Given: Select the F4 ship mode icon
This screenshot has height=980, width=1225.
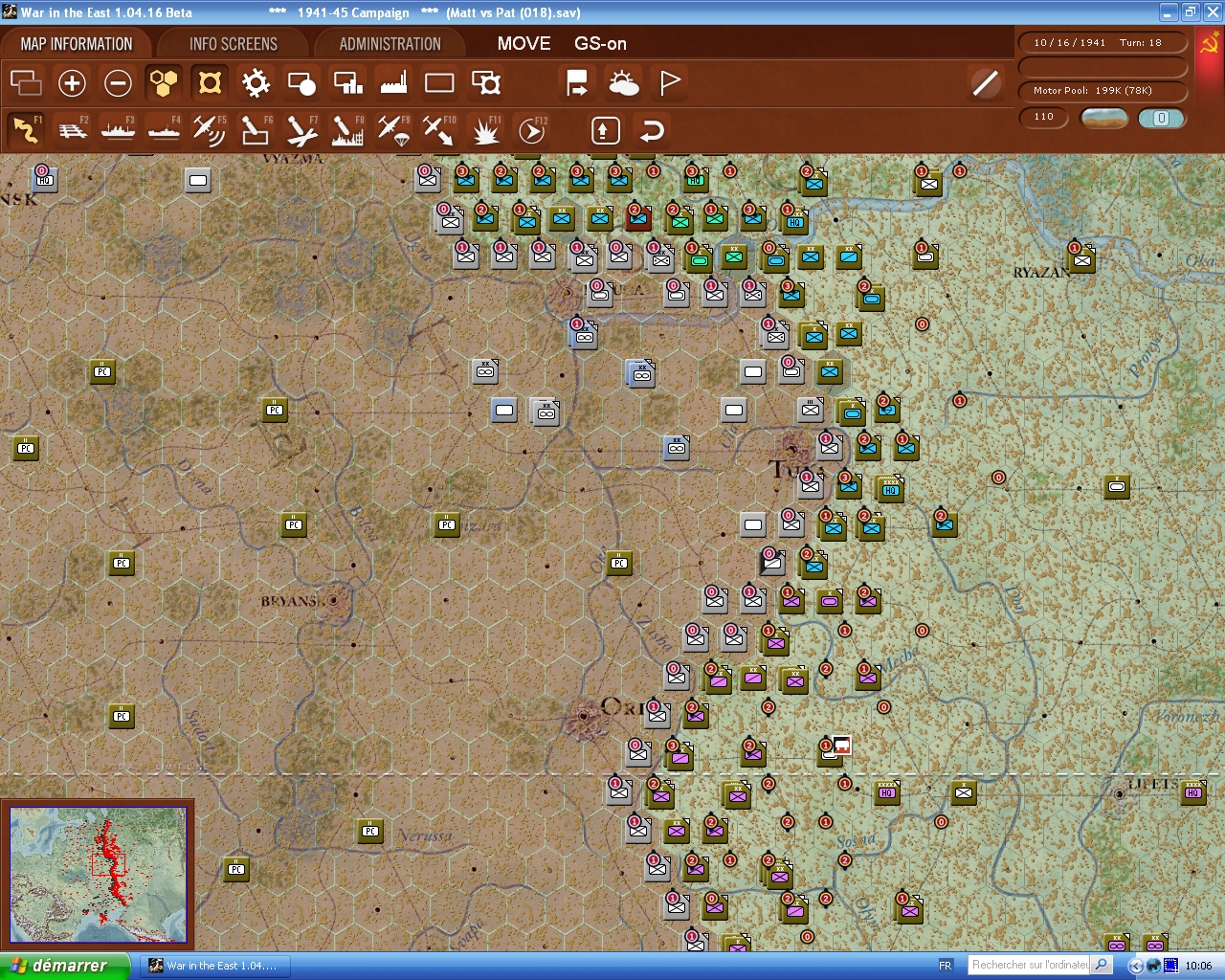Looking at the screenshot, I should click(x=164, y=130).
